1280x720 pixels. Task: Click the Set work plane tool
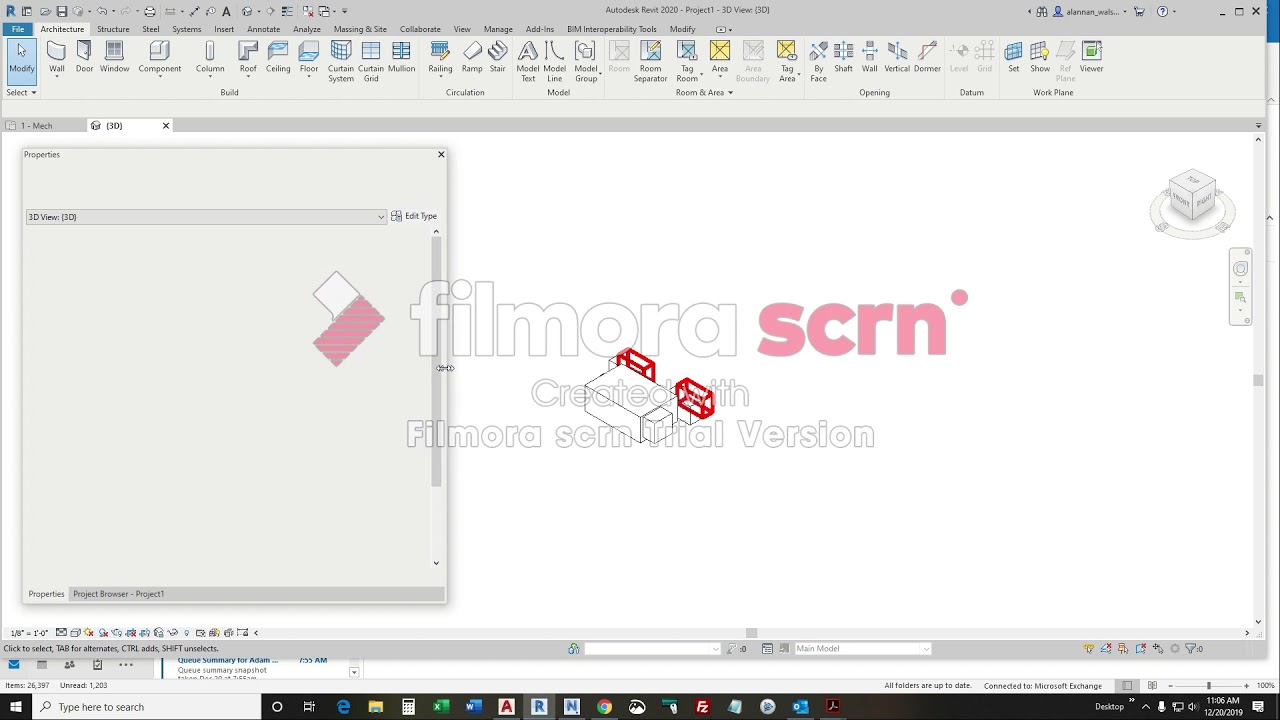coord(1014,58)
